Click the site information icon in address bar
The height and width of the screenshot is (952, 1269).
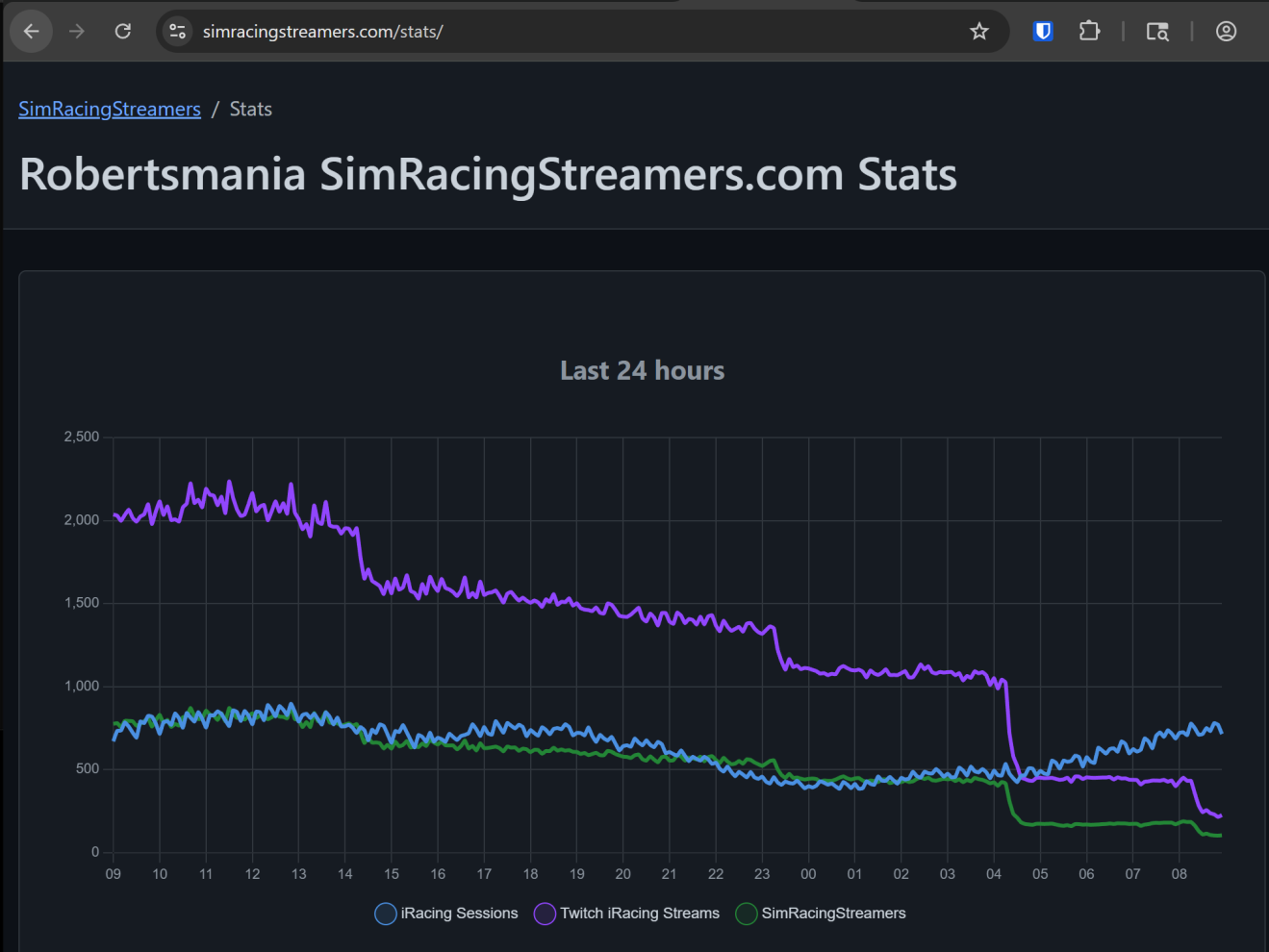point(177,31)
